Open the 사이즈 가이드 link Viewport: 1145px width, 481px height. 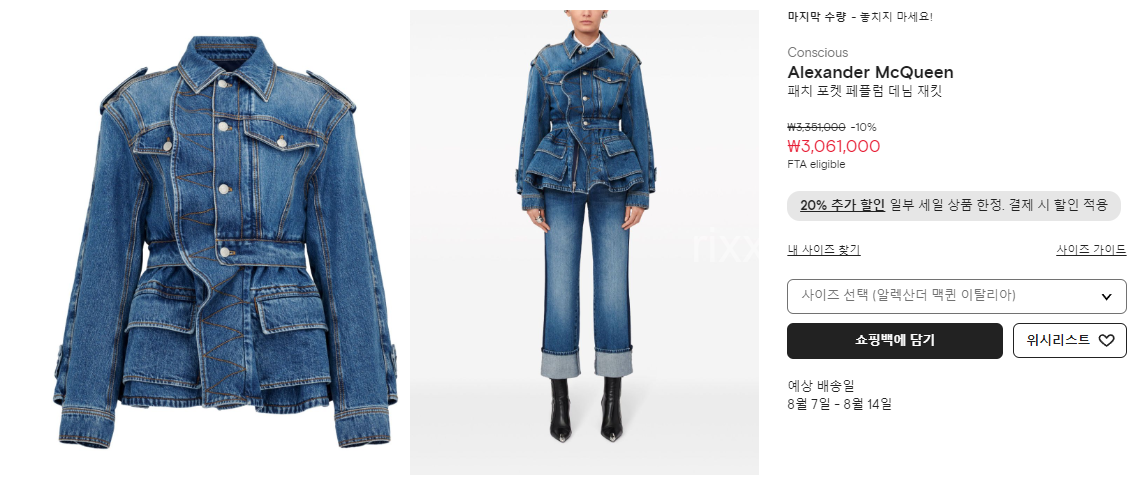(1091, 250)
